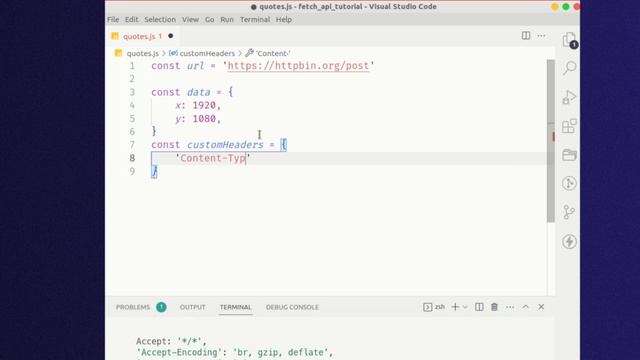Click the zsh terminal label
The image size is (640, 360).
coord(440,307)
